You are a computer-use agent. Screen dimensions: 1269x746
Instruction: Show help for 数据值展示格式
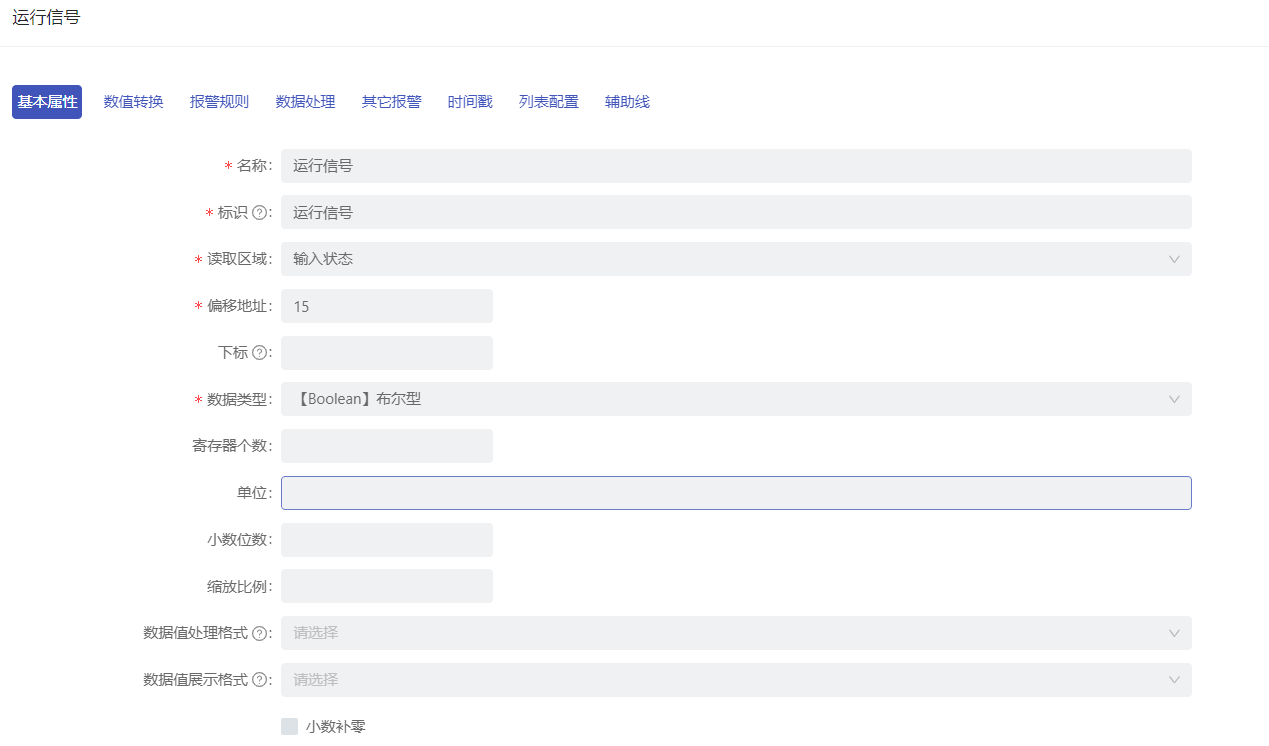259,680
